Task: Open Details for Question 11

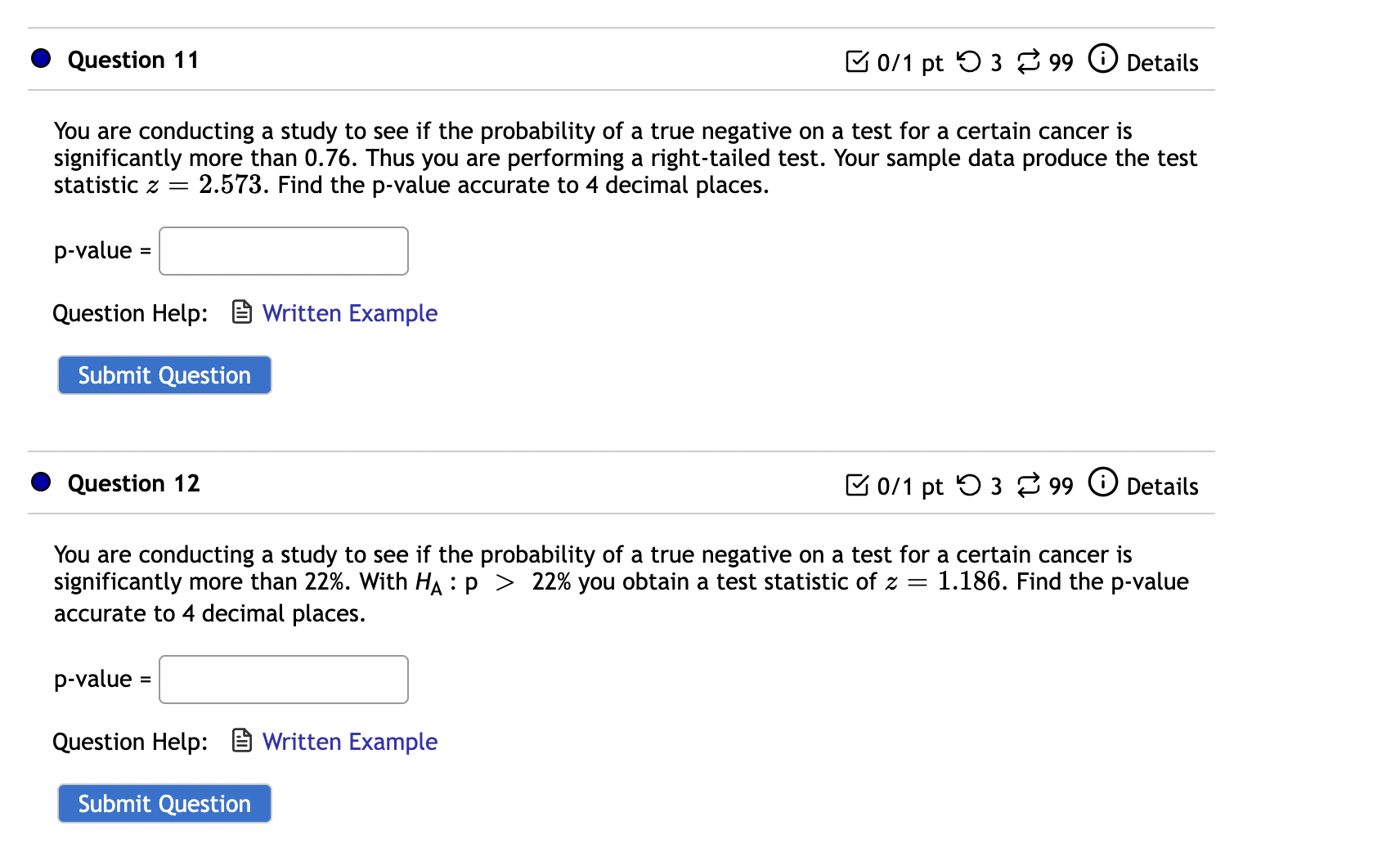Action: pos(1162,63)
